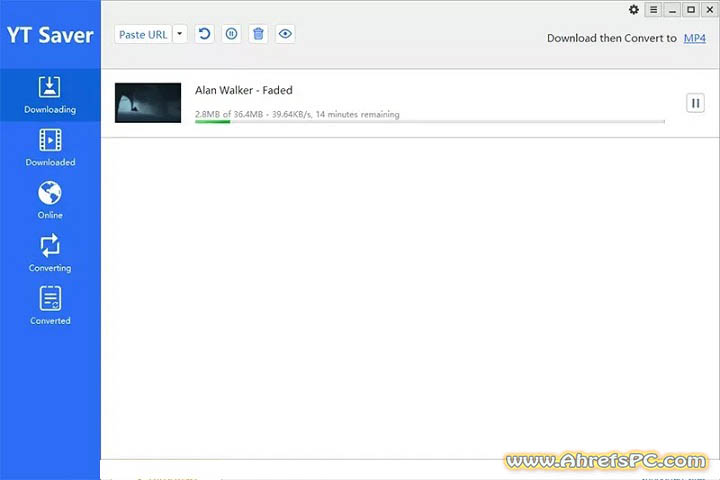Change the MP4 output format link

695,38
